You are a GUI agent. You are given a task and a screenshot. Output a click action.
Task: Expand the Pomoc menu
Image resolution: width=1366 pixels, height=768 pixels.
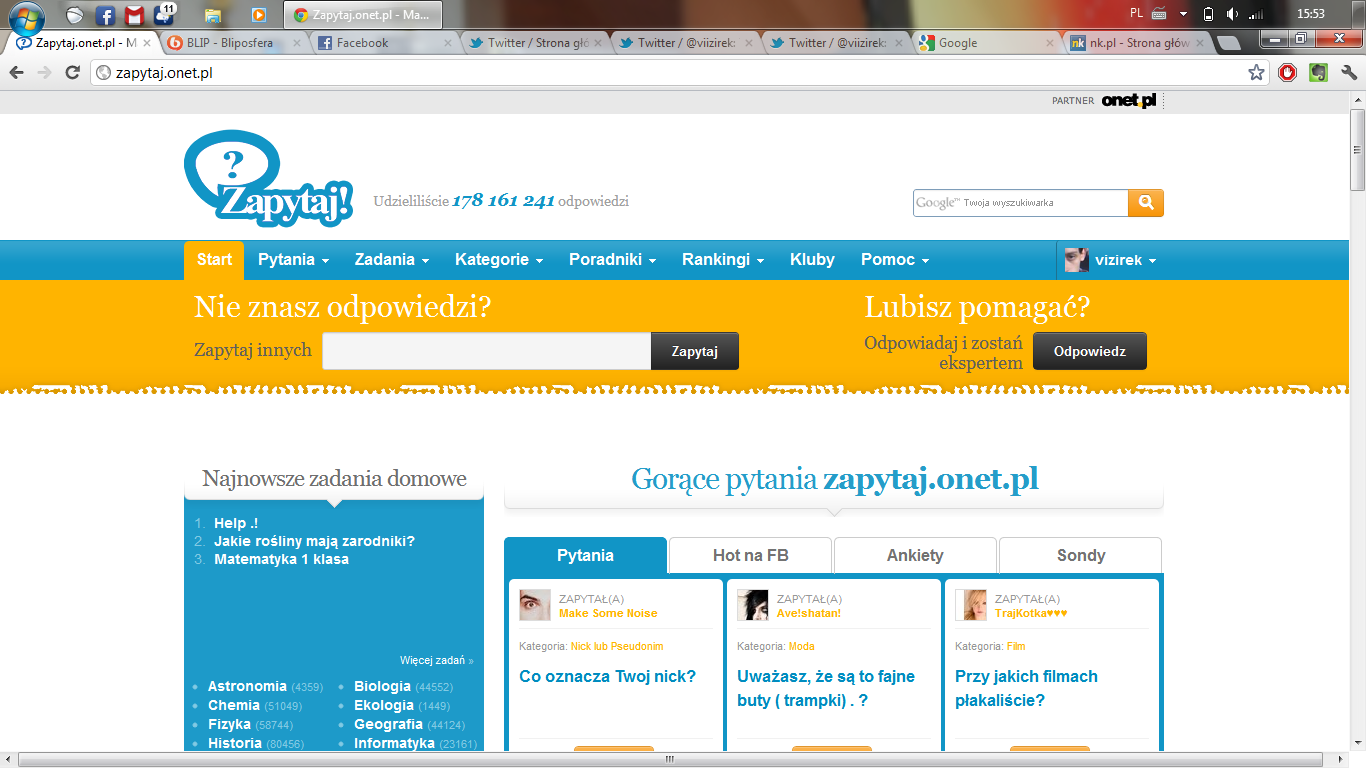click(895, 260)
